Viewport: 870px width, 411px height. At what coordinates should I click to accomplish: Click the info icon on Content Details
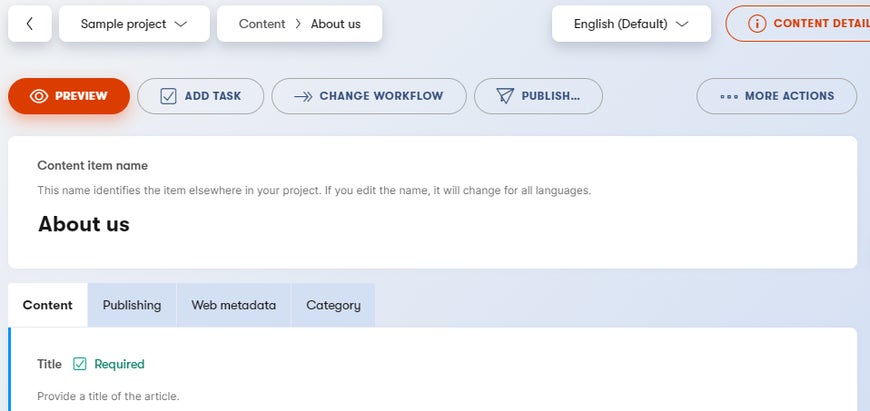tap(757, 24)
